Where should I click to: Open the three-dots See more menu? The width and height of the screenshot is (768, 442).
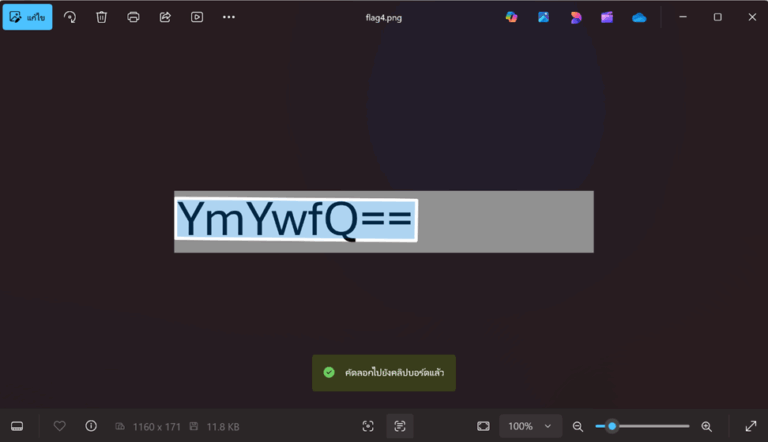click(229, 17)
